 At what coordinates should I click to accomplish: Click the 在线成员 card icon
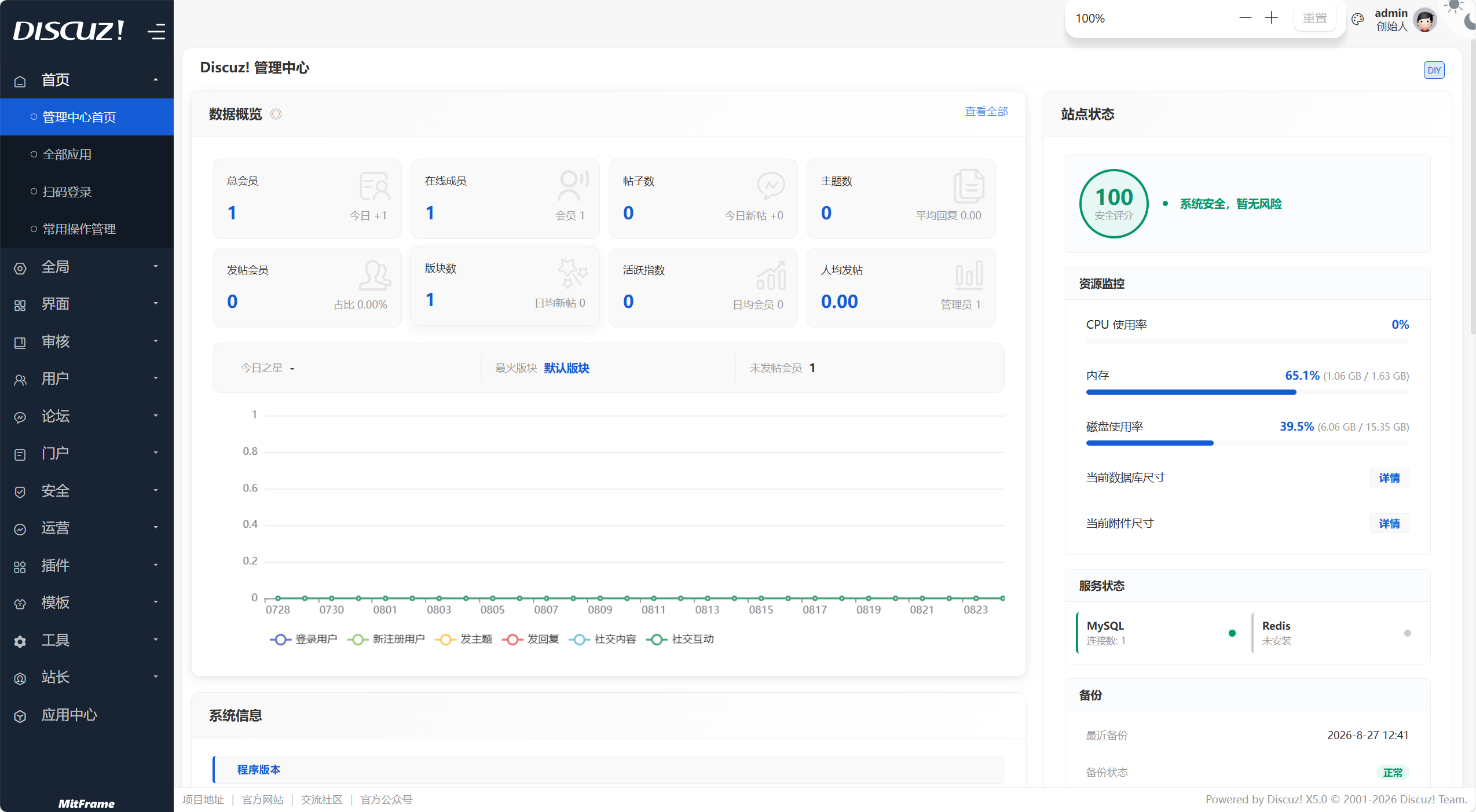point(573,186)
